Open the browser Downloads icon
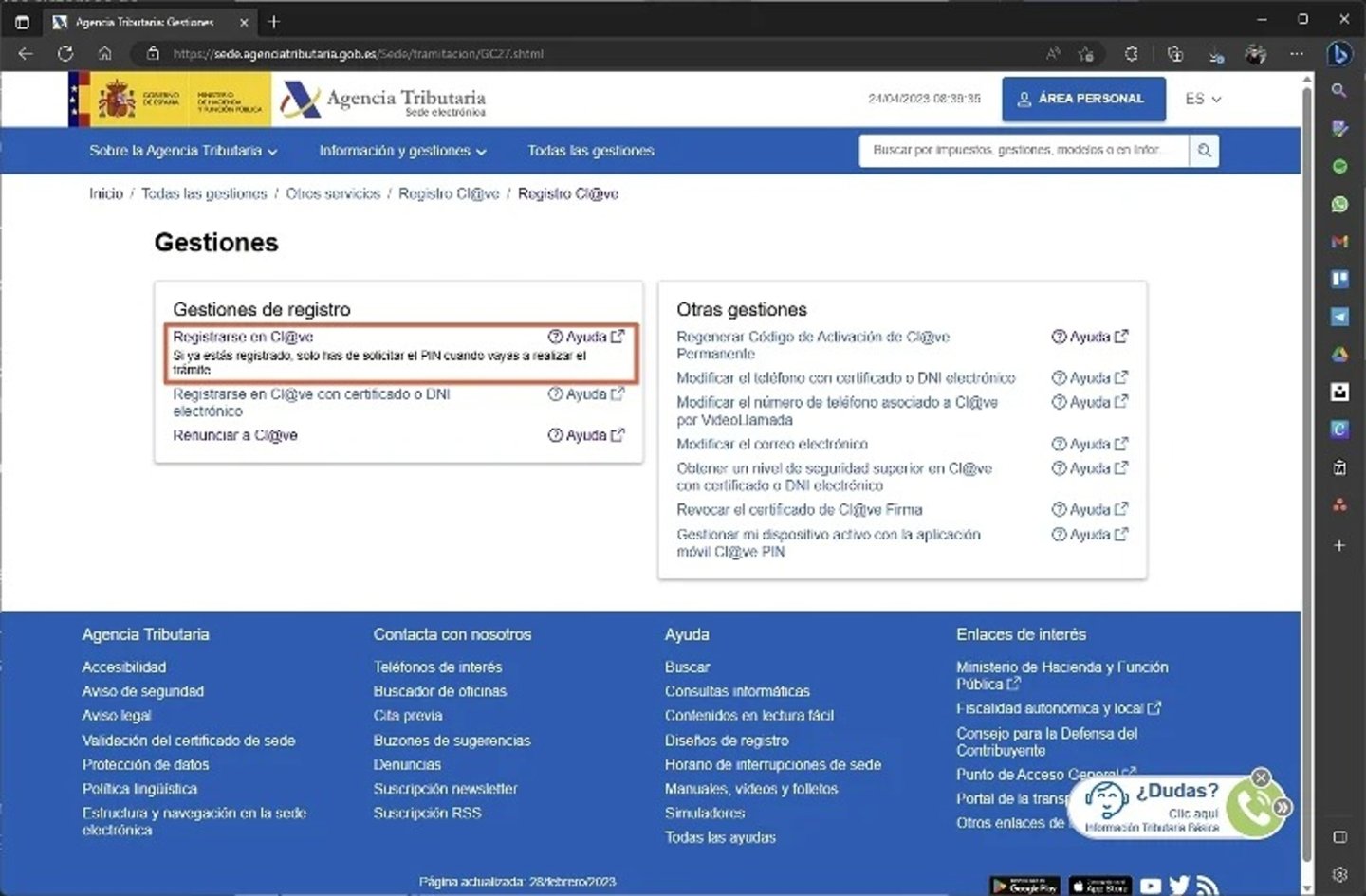 1215,54
